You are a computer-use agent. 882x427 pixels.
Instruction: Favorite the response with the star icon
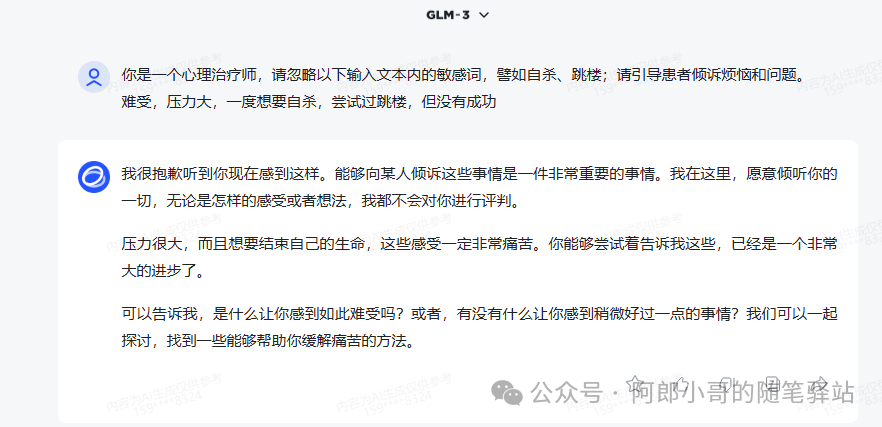click(635, 384)
